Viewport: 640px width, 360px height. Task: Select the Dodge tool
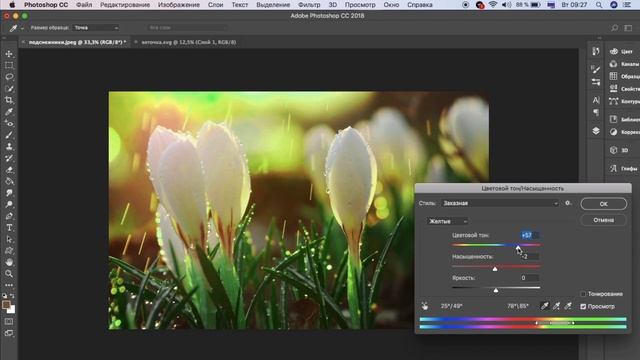(9, 204)
